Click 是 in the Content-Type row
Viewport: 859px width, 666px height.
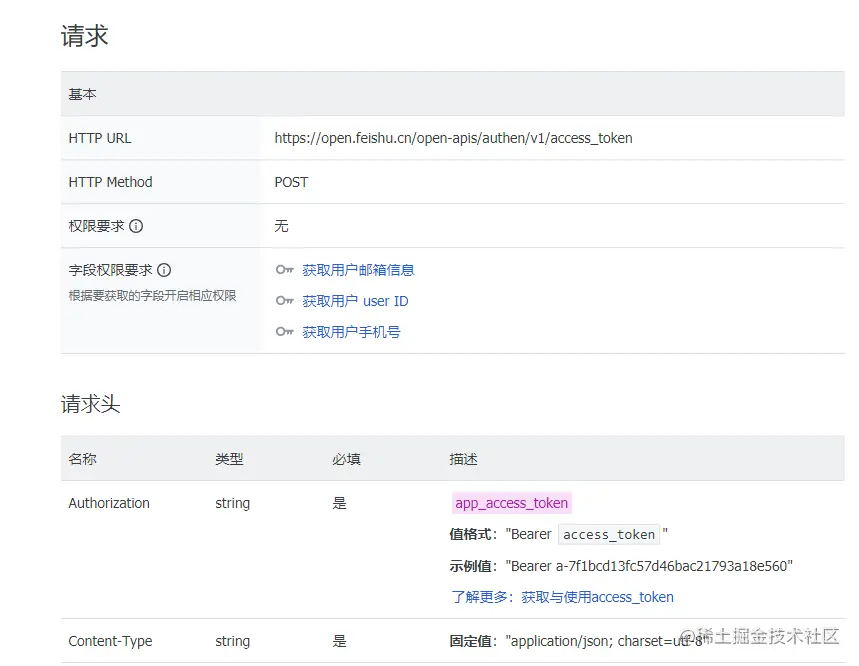(339, 641)
